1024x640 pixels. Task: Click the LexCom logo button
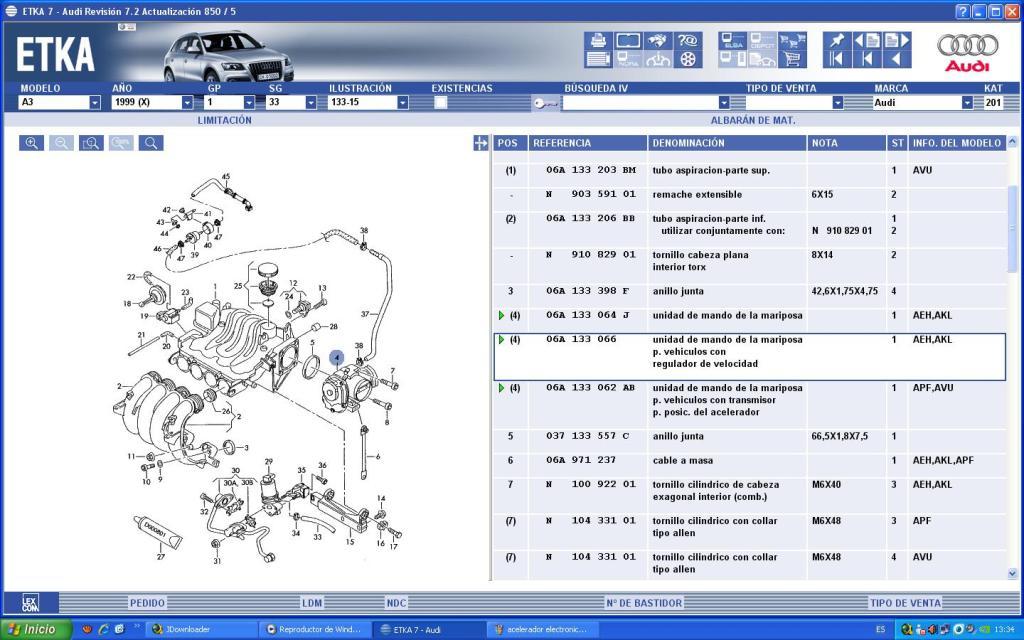click(30, 603)
